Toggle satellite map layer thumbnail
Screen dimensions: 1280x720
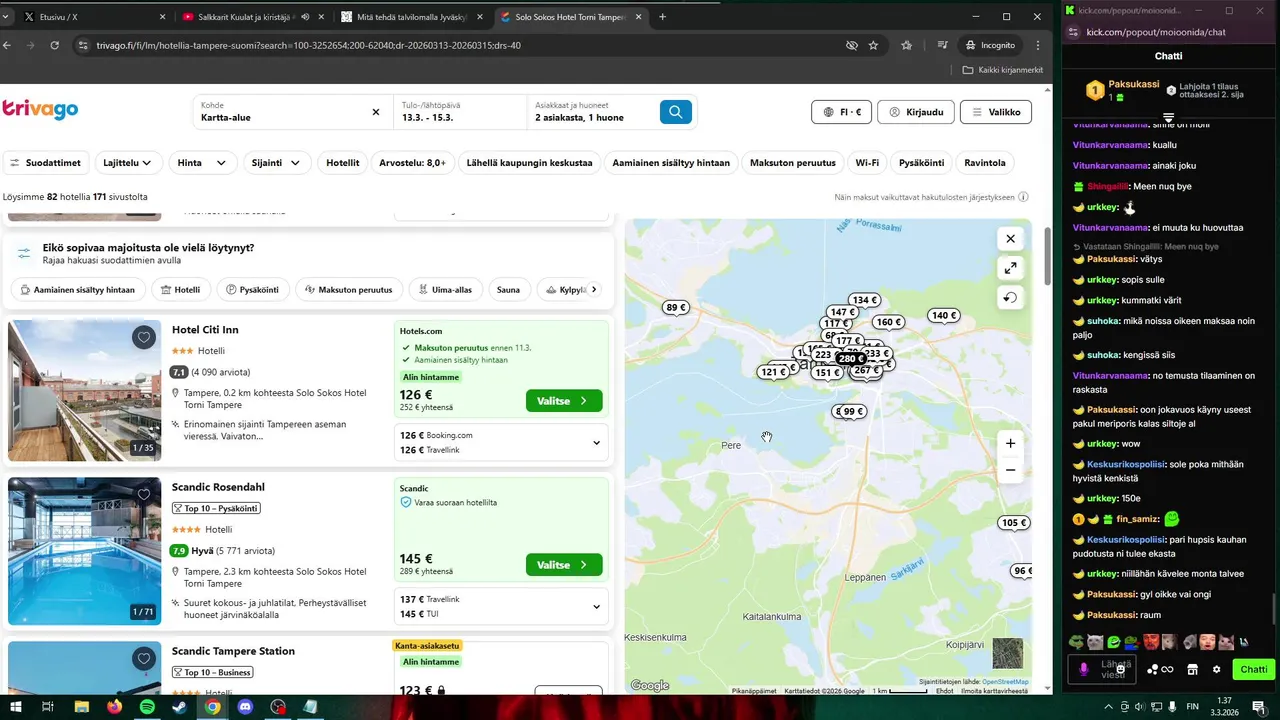pos(1007,653)
